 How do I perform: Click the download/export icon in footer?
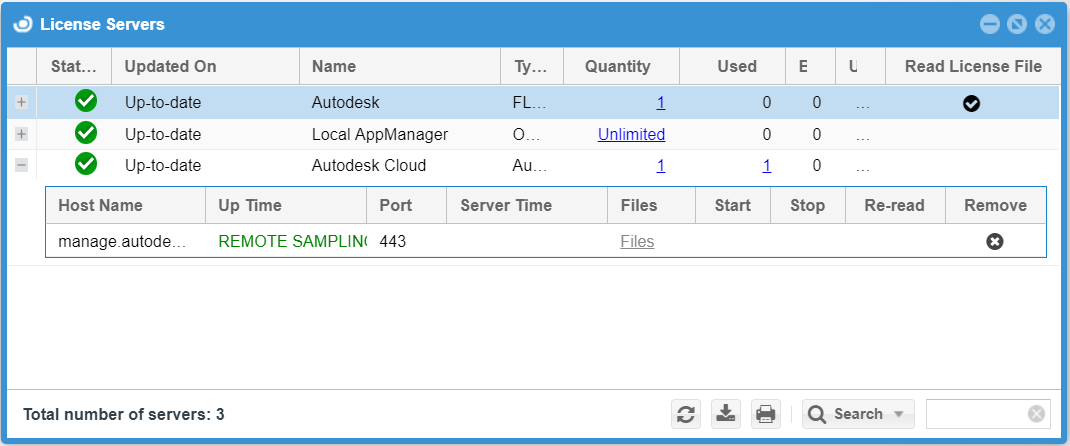point(725,414)
